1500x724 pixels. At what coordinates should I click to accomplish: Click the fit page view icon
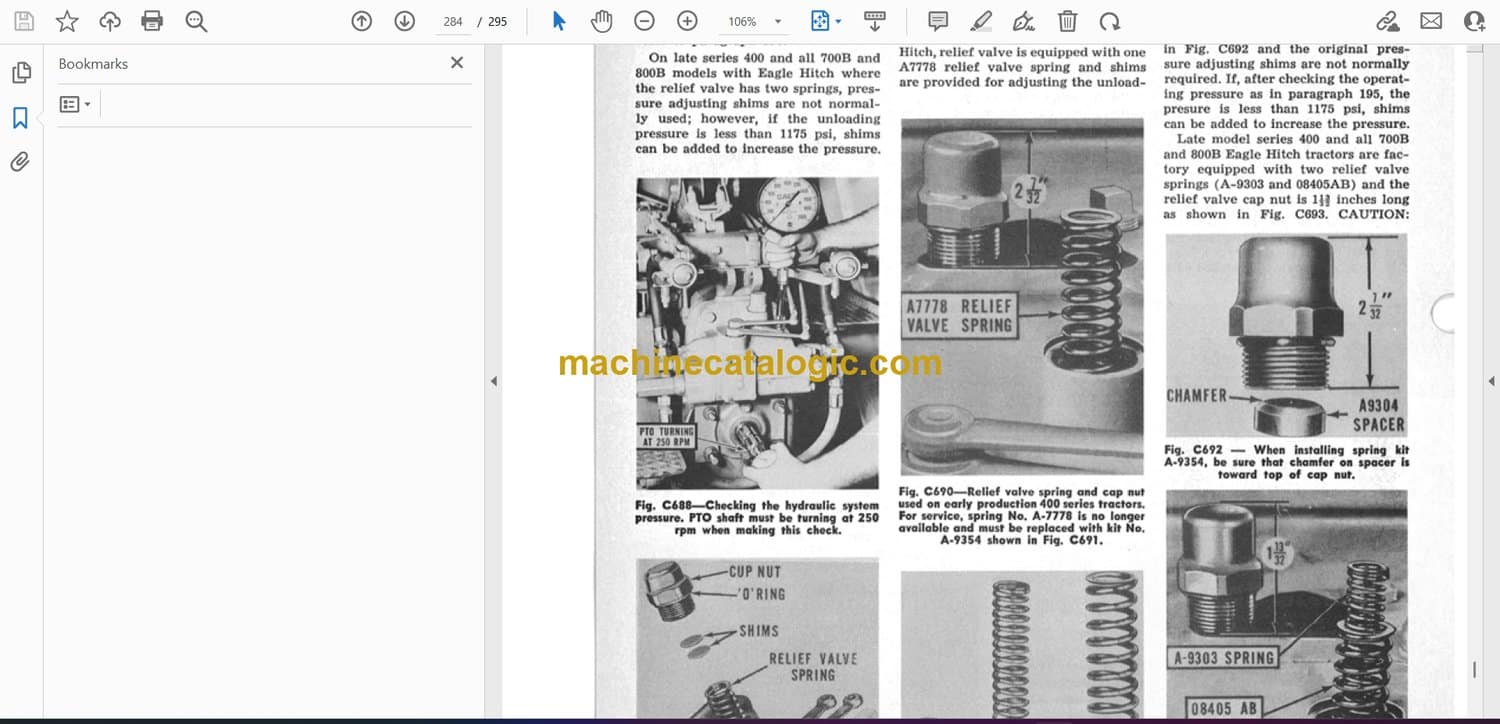click(x=820, y=21)
